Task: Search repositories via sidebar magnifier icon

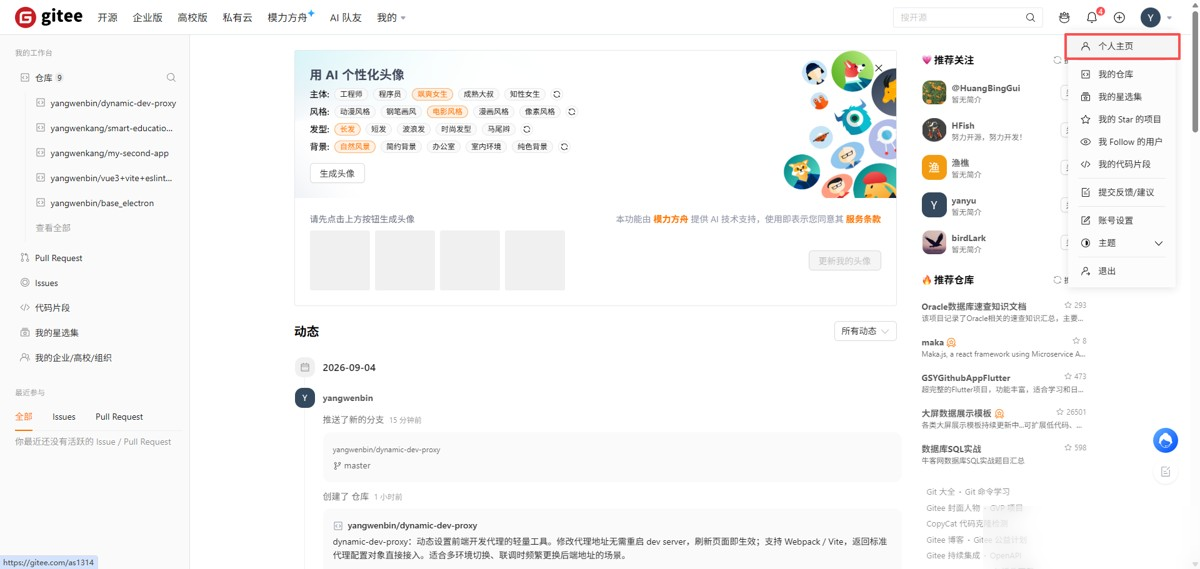Action: 171,77
